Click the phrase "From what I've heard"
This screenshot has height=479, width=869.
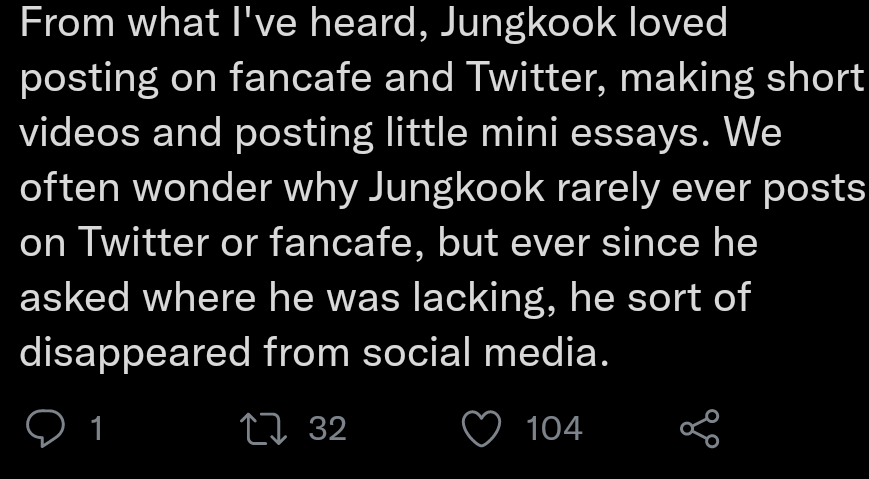pyautogui.click(x=213, y=22)
